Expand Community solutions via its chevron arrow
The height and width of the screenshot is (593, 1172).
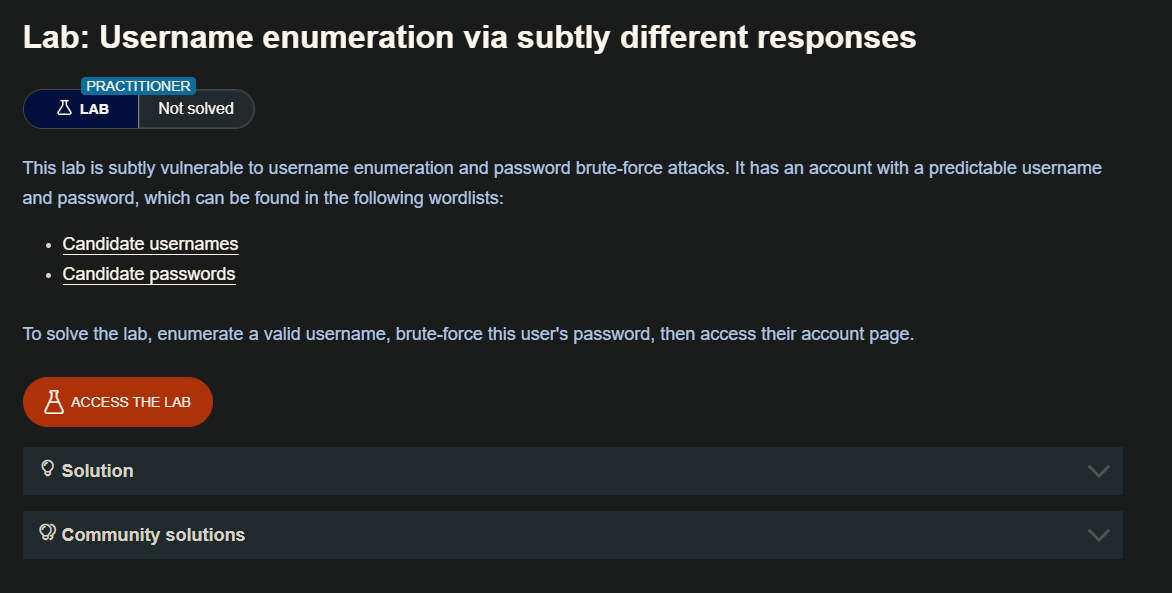click(x=1098, y=535)
